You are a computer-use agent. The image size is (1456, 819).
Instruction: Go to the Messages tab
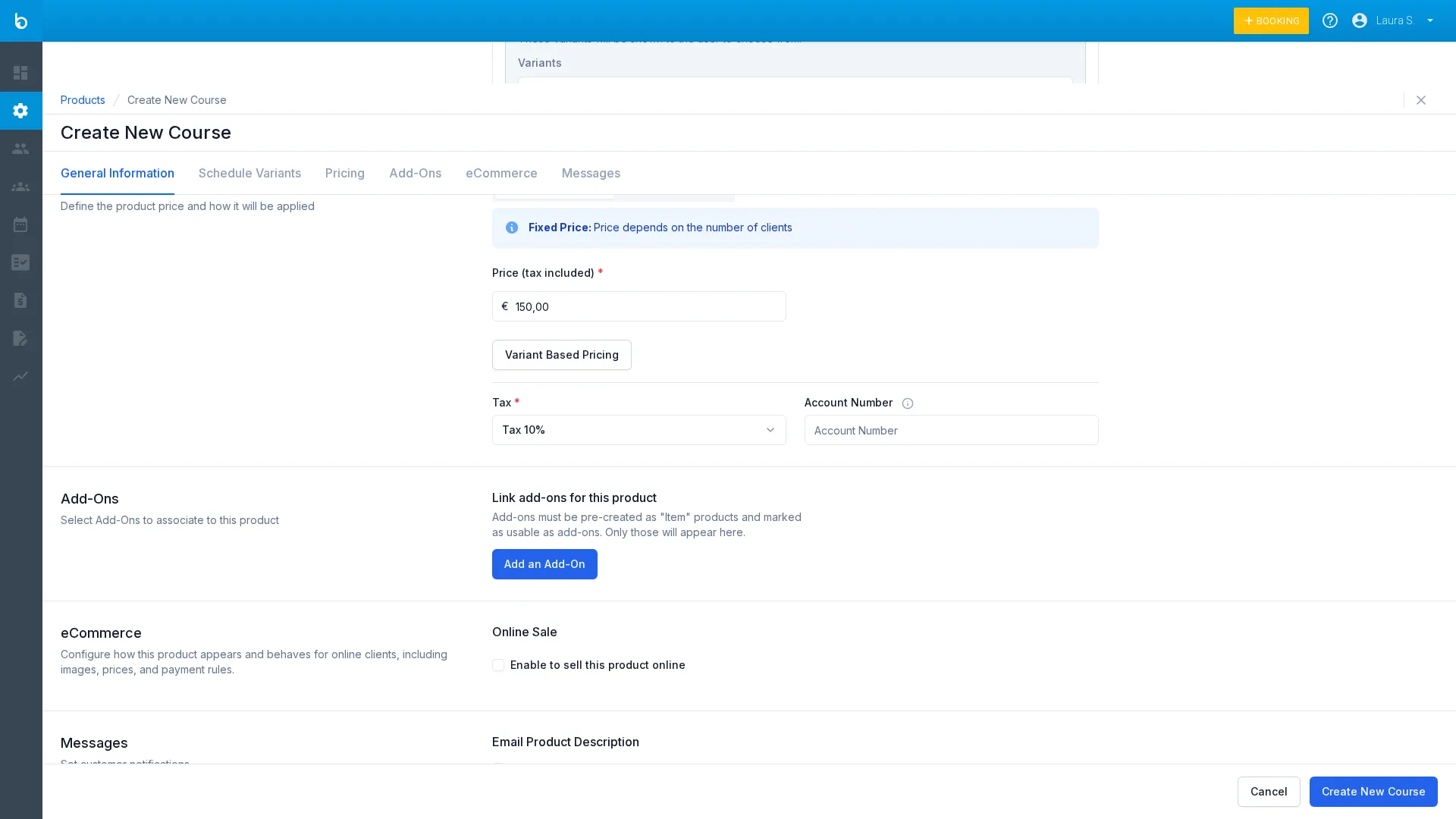click(590, 173)
